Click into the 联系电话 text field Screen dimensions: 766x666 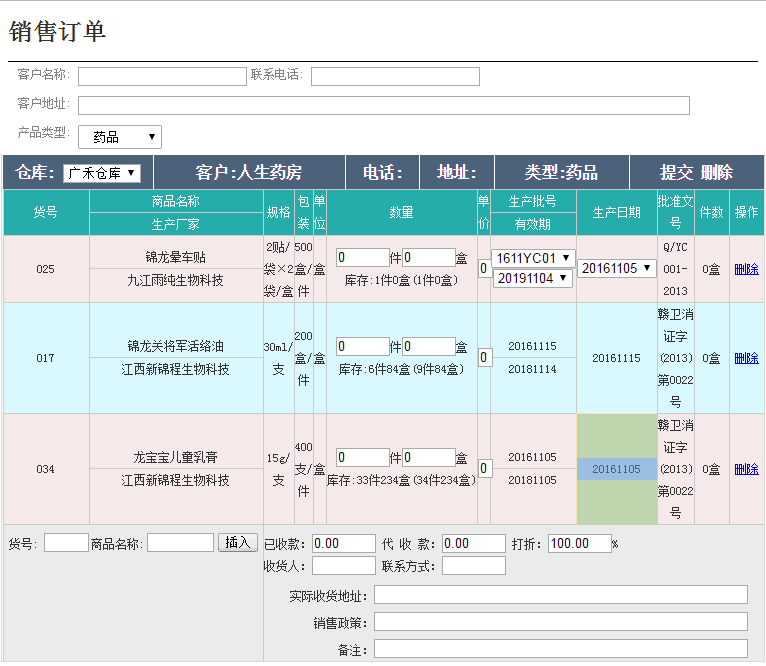[x=395, y=77]
